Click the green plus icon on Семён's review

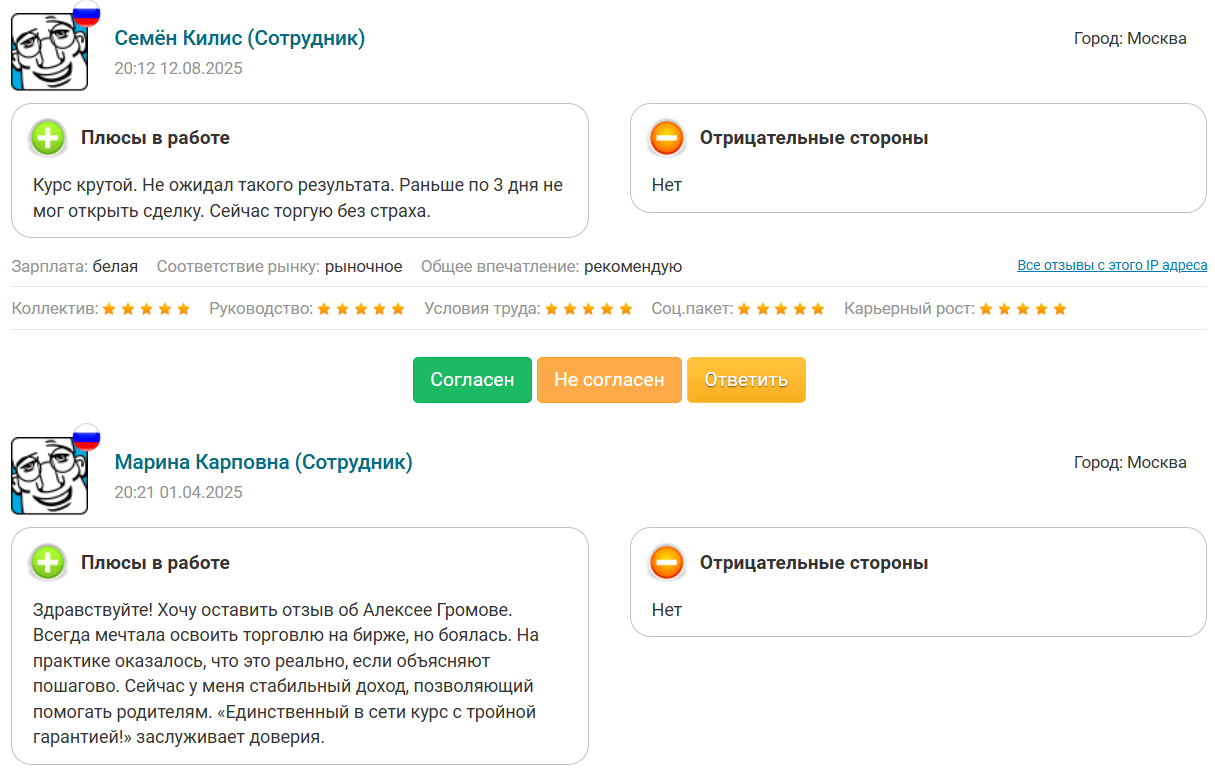tap(47, 138)
